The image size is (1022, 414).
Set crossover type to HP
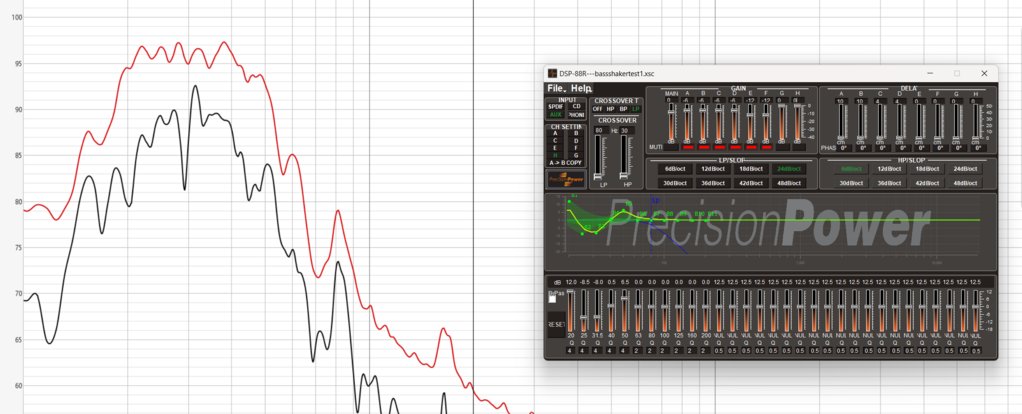[x=611, y=109]
